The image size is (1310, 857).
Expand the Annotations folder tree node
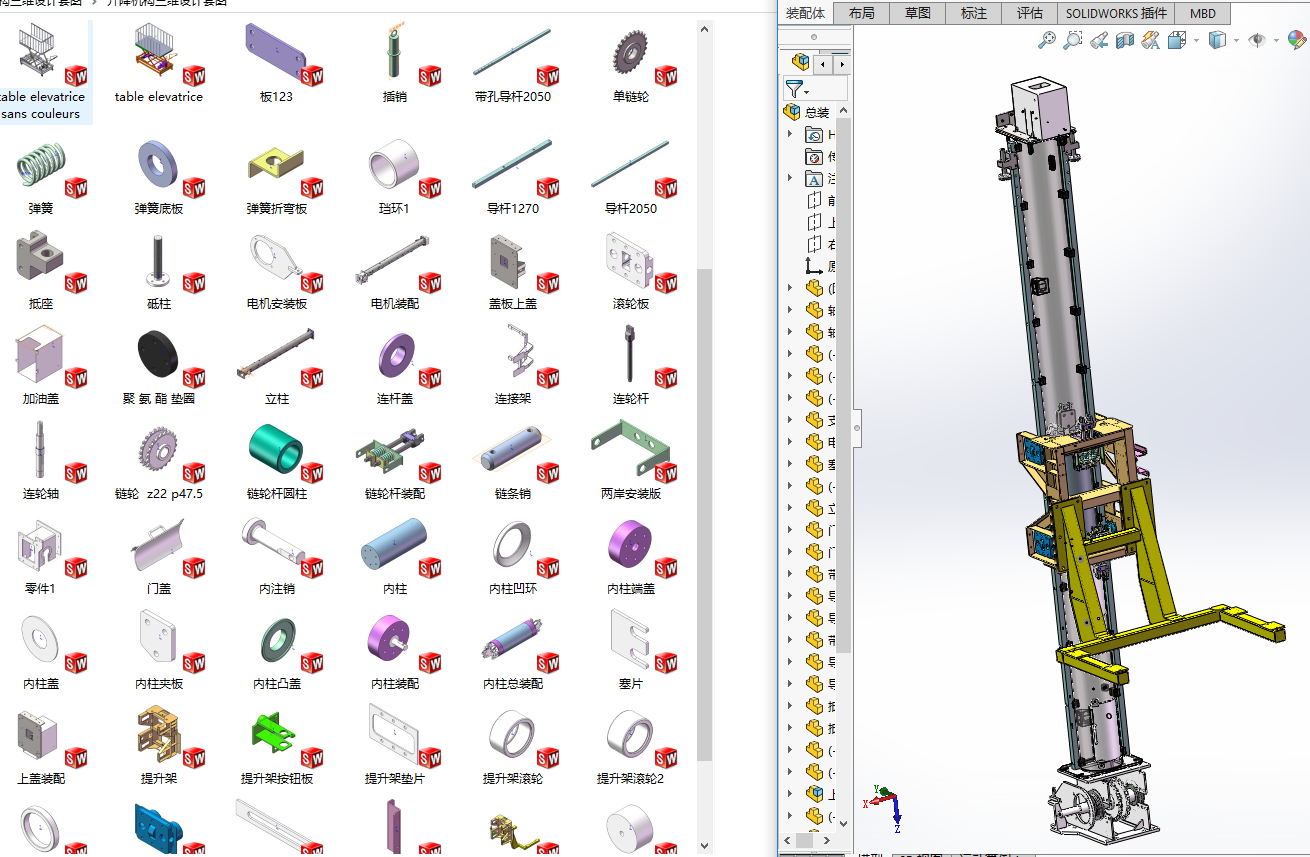790,179
